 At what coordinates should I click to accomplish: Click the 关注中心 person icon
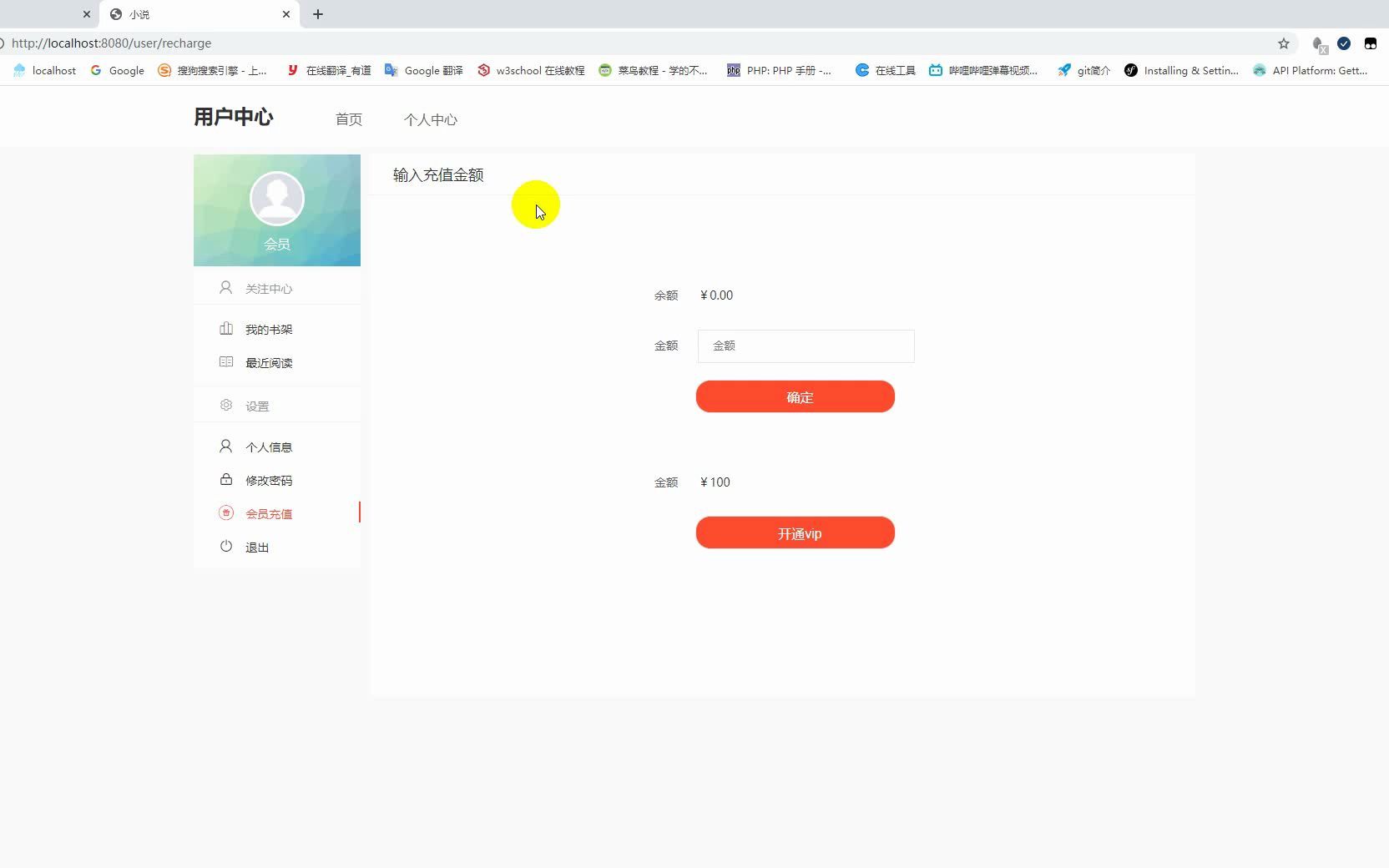point(225,288)
